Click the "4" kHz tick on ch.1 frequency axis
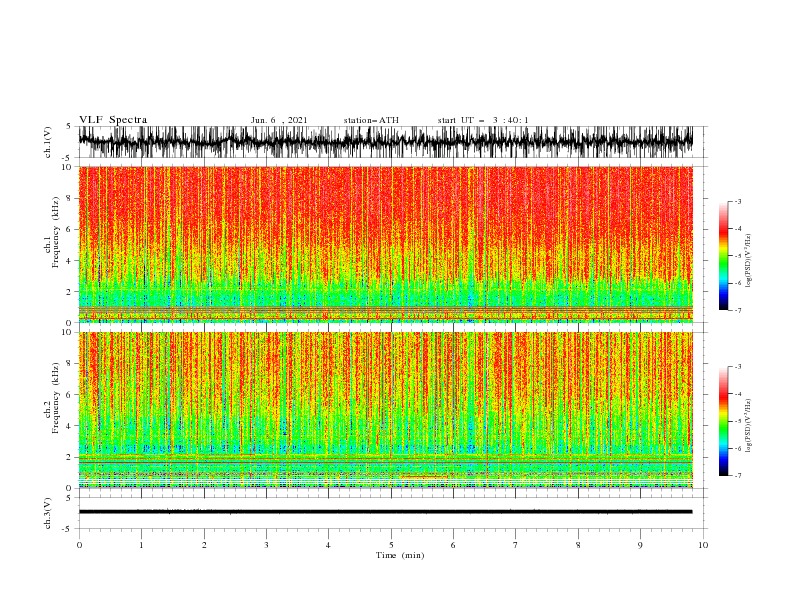Viewport: 792px width, 612px height. click(69, 261)
